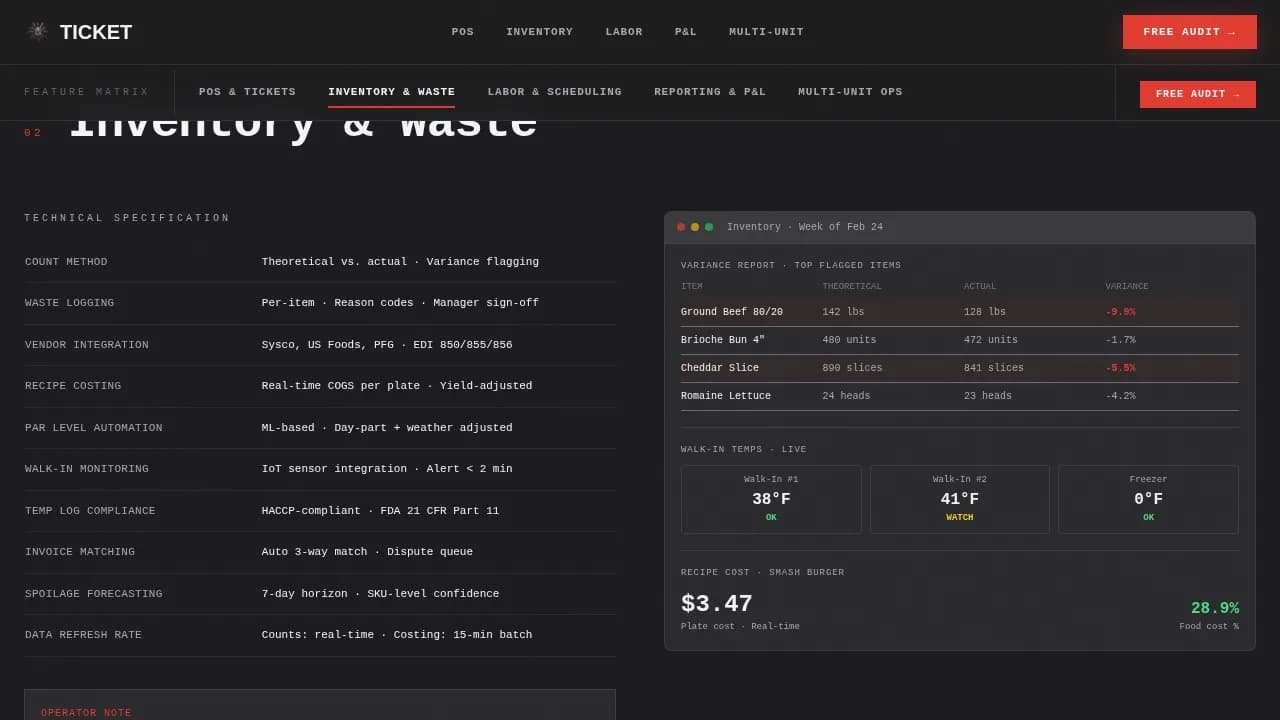Click the RECIPE COSTING spec row
The image size is (1280, 720).
click(x=320, y=386)
